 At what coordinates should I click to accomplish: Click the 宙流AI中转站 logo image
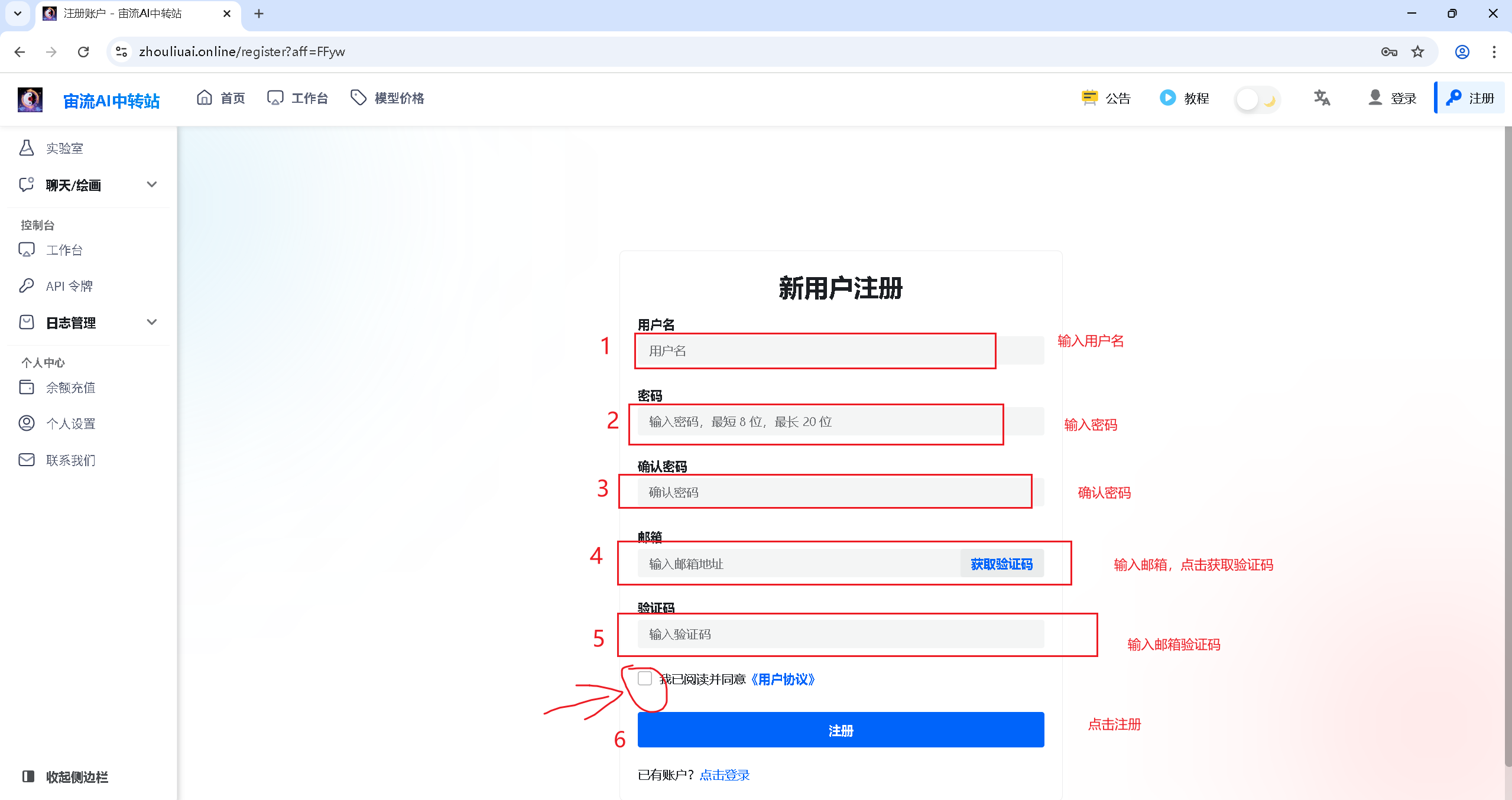30,99
